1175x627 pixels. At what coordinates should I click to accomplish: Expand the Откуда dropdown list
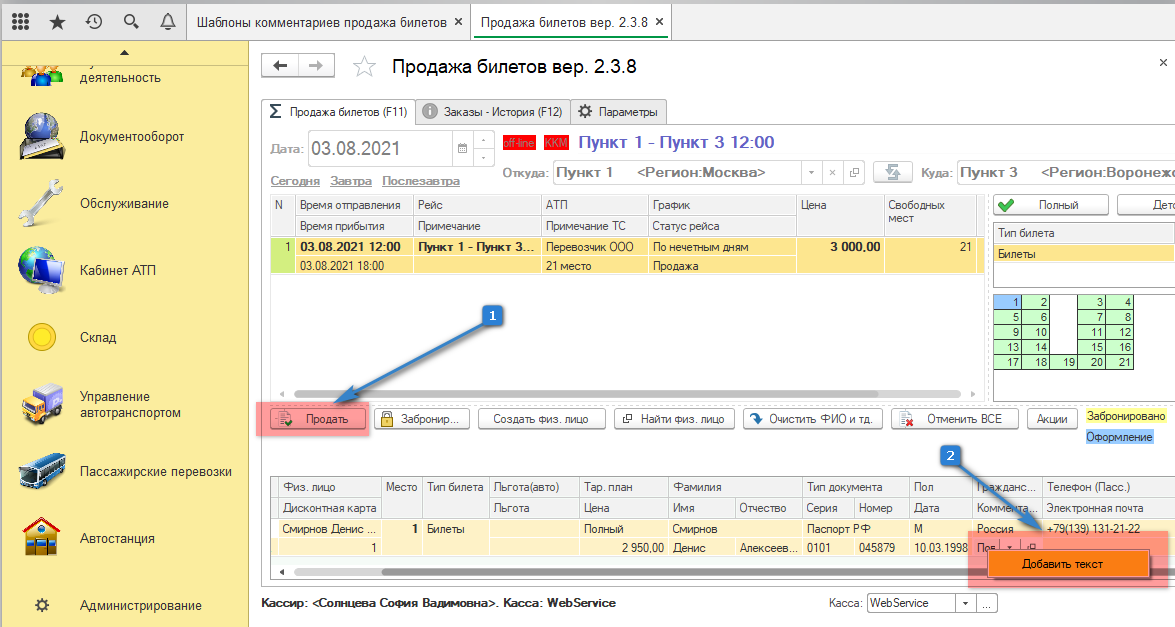[x=812, y=172]
